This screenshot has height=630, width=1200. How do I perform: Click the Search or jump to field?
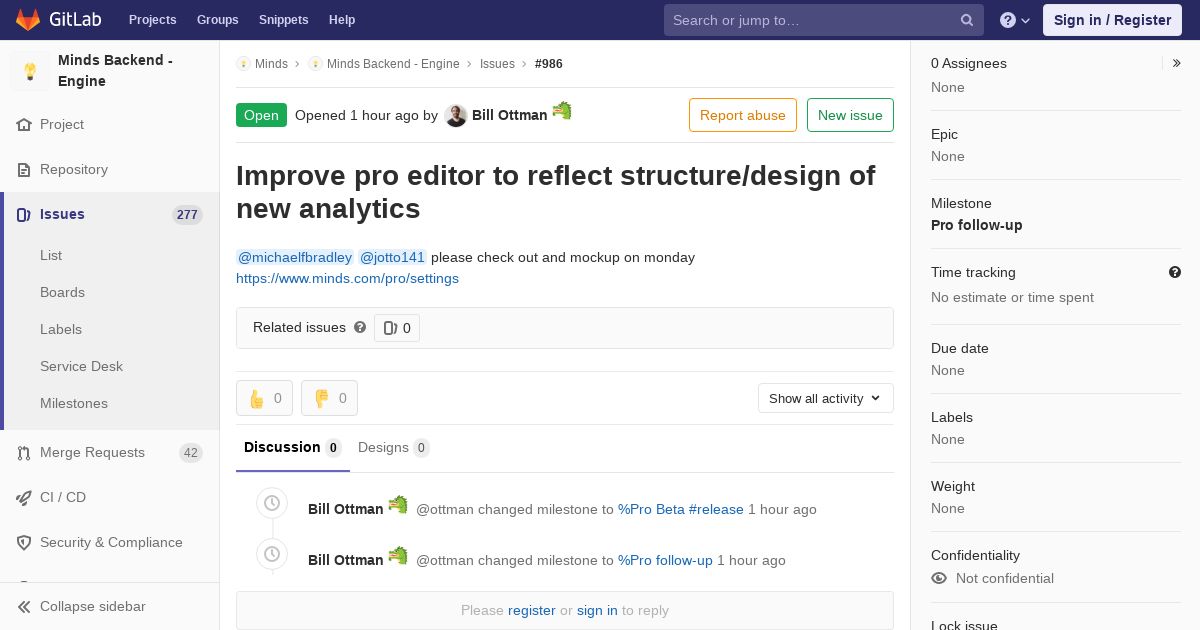coord(824,20)
